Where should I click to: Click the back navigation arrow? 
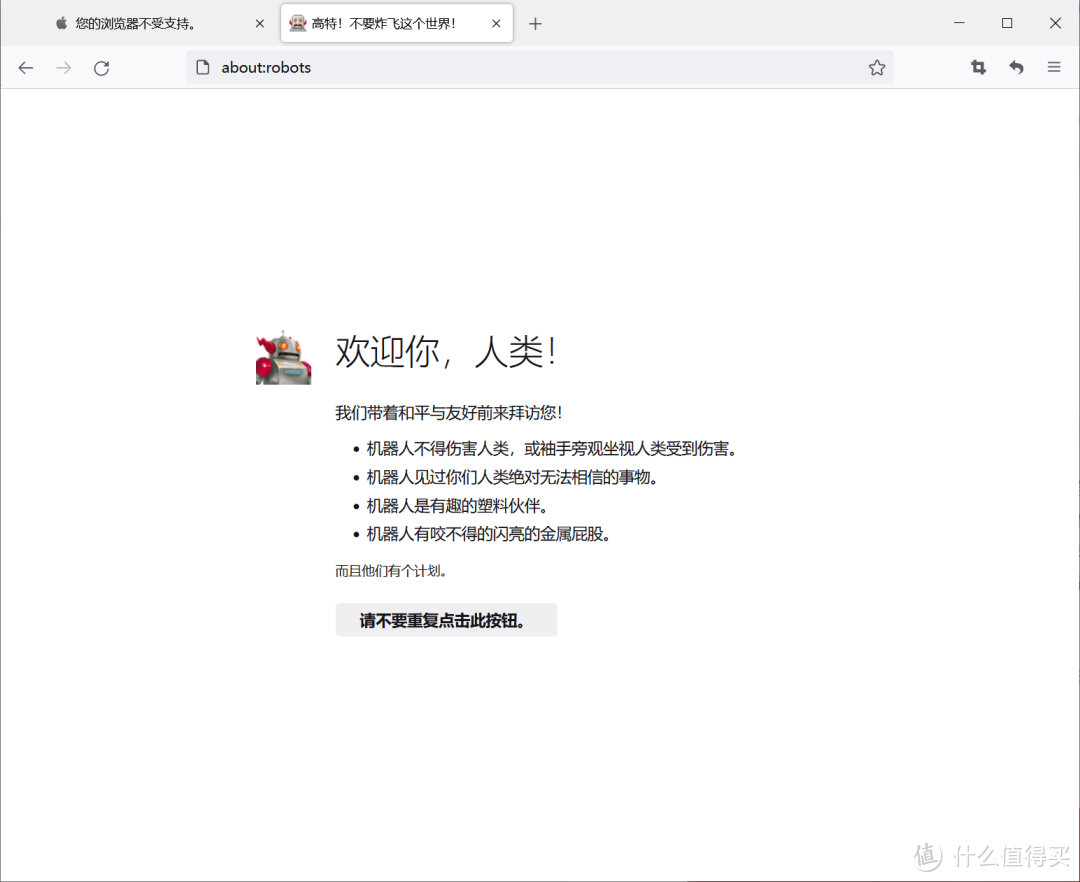click(25, 67)
